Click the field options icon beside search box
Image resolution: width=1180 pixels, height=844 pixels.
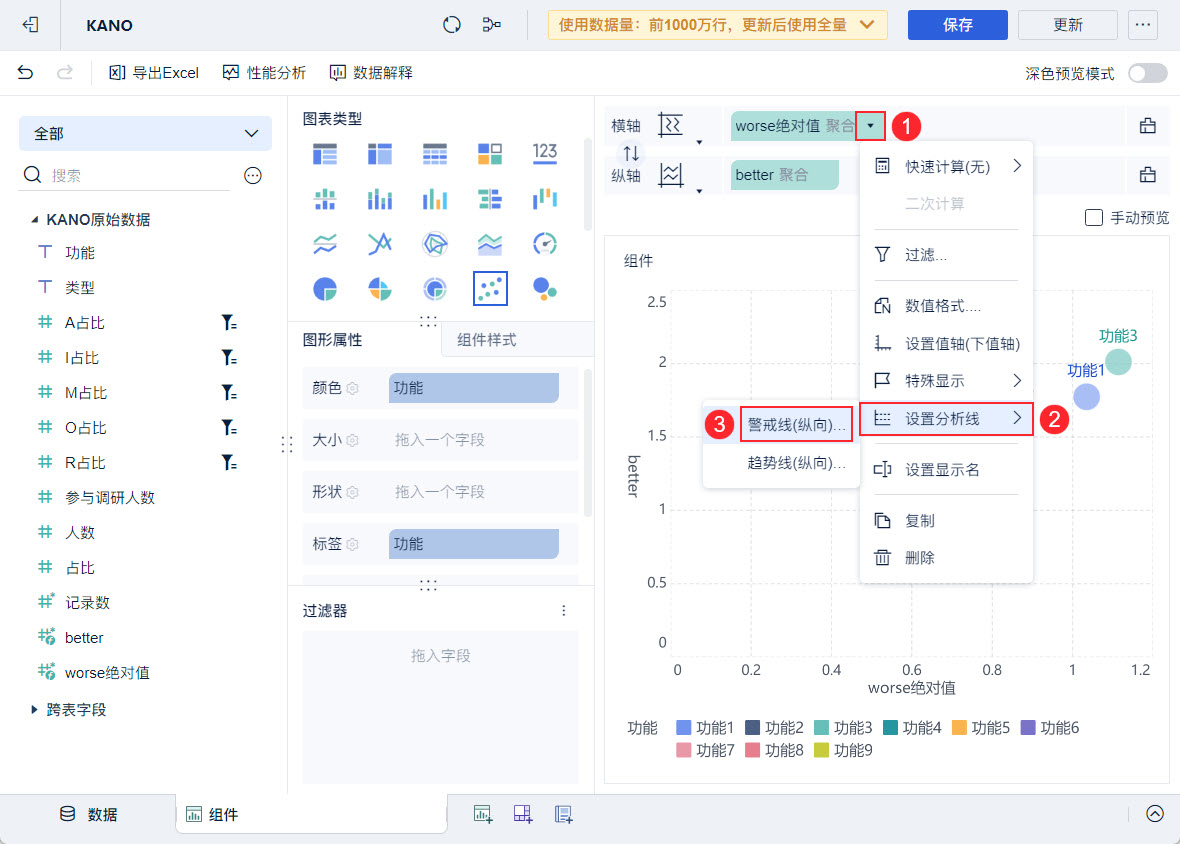(x=253, y=175)
